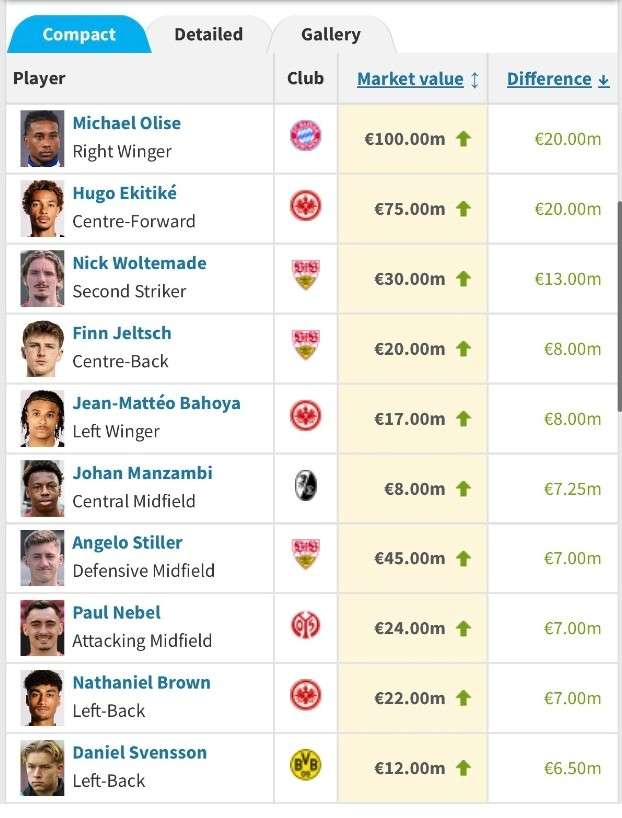Screen dimensions: 622x818
Task: Click Stuttgart crest in Nick Woltemade row
Action: tap(305, 275)
